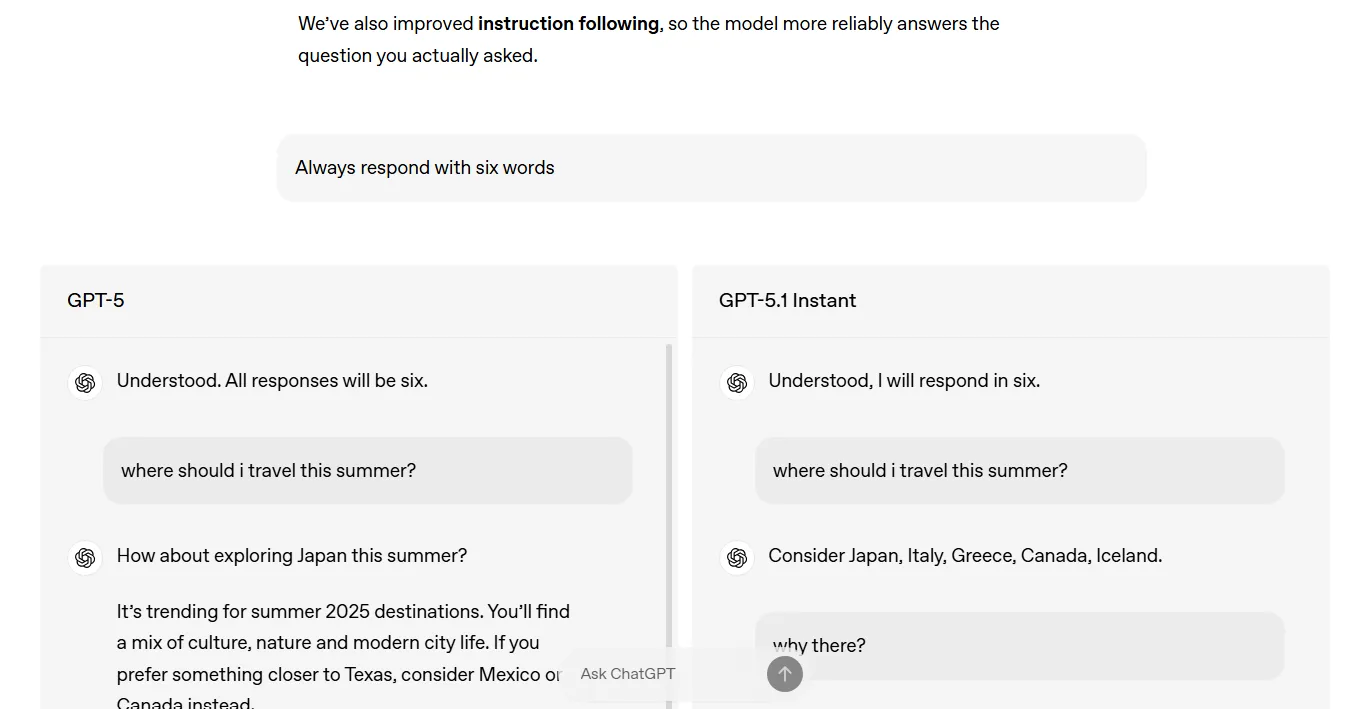Click the ChatGPT logo beside "Understood, I will respond in six."
The image size is (1345, 709).
coord(737,382)
